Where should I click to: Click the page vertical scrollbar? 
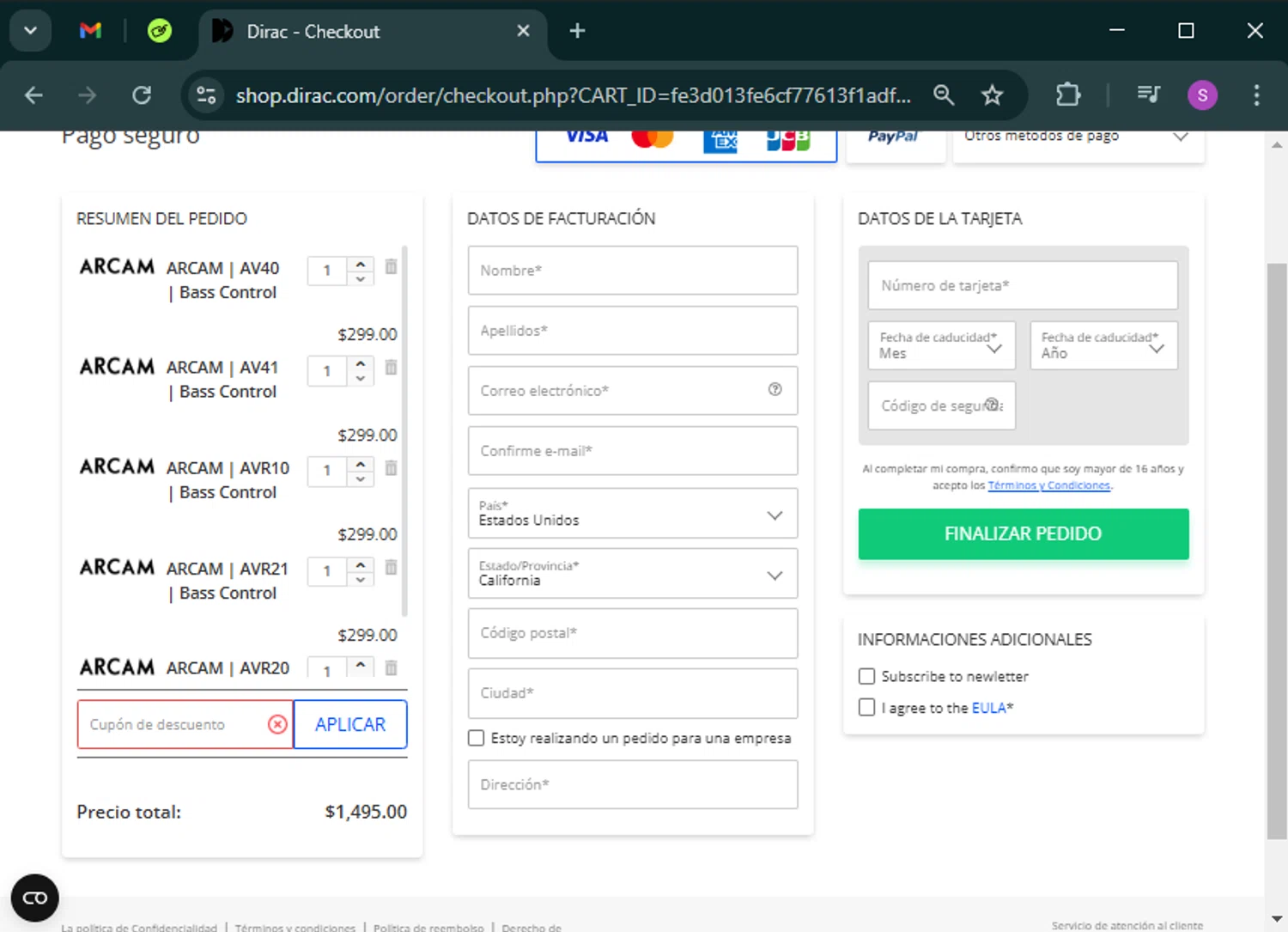[1277, 550]
